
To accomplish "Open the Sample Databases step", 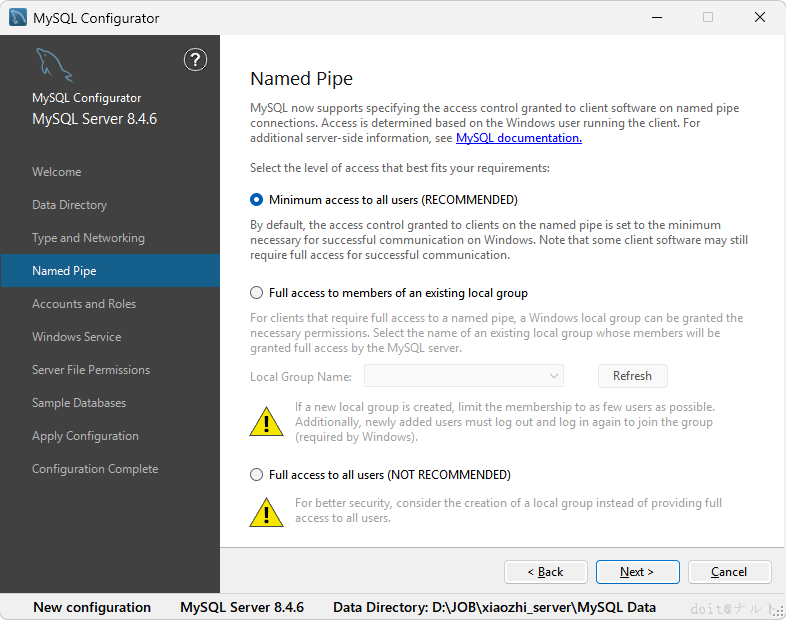I will point(79,403).
